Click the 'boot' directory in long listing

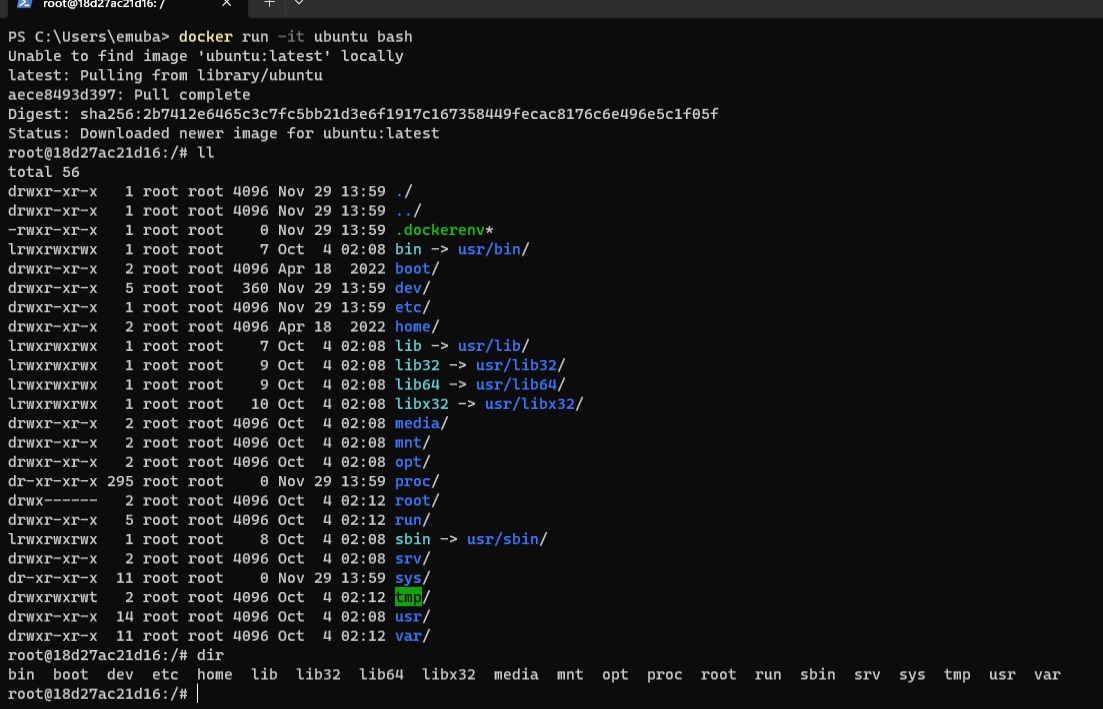click(x=412, y=269)
